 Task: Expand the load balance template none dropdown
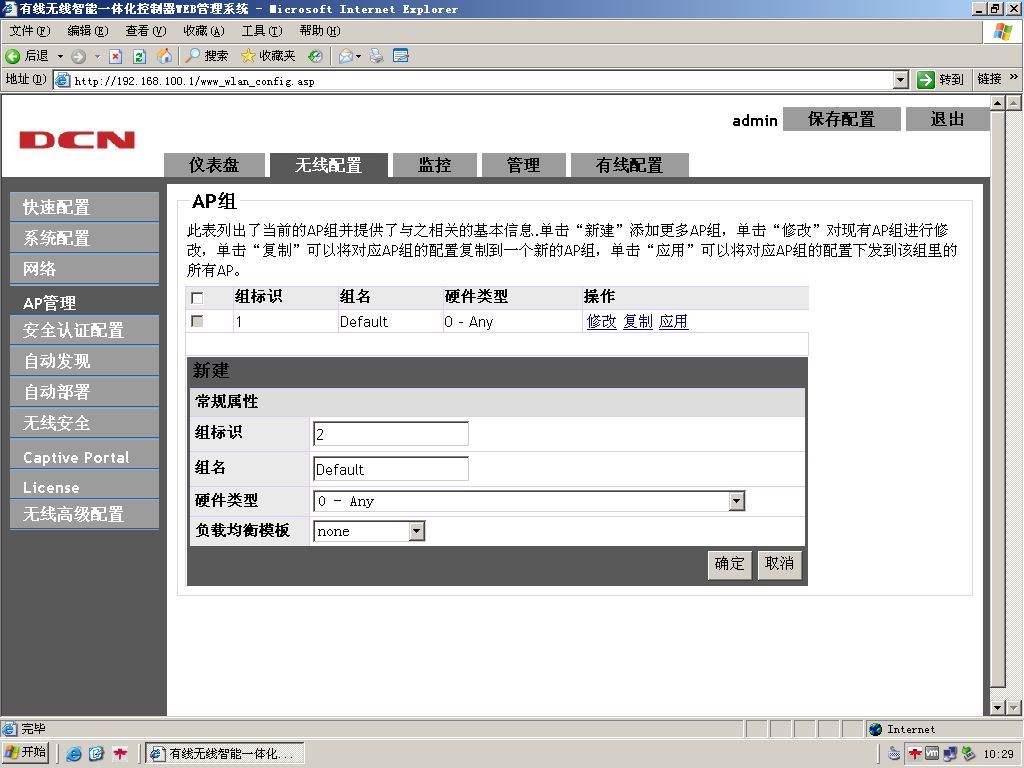coord(417,532)
